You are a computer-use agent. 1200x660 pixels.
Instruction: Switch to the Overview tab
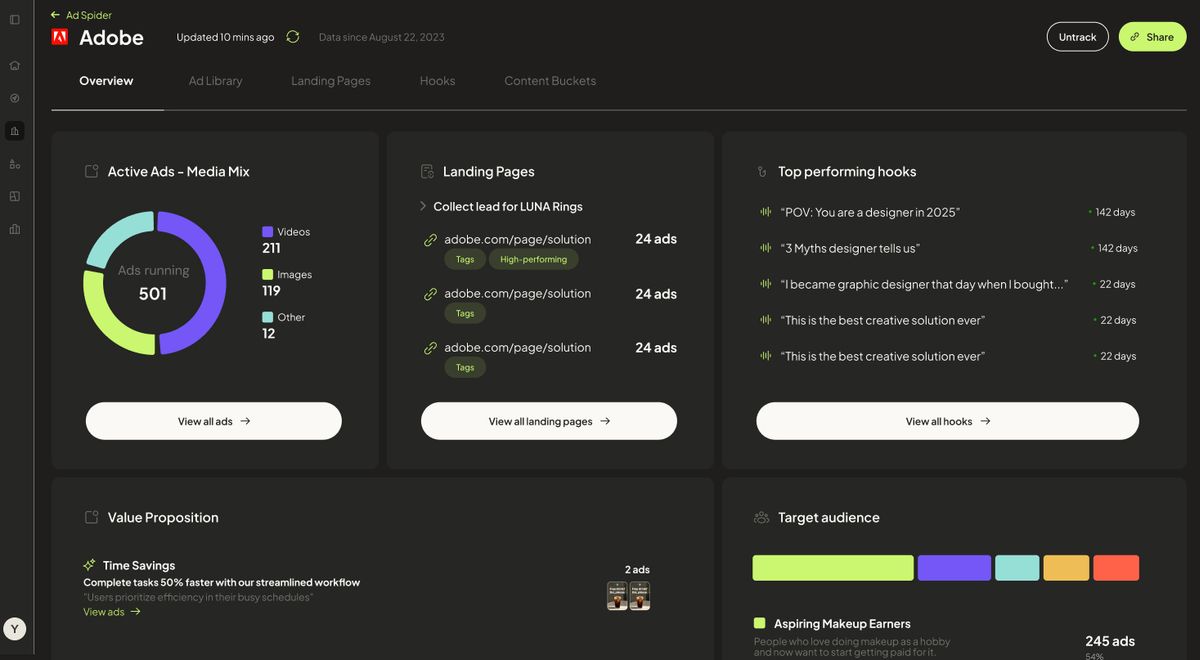click(106, 81)
